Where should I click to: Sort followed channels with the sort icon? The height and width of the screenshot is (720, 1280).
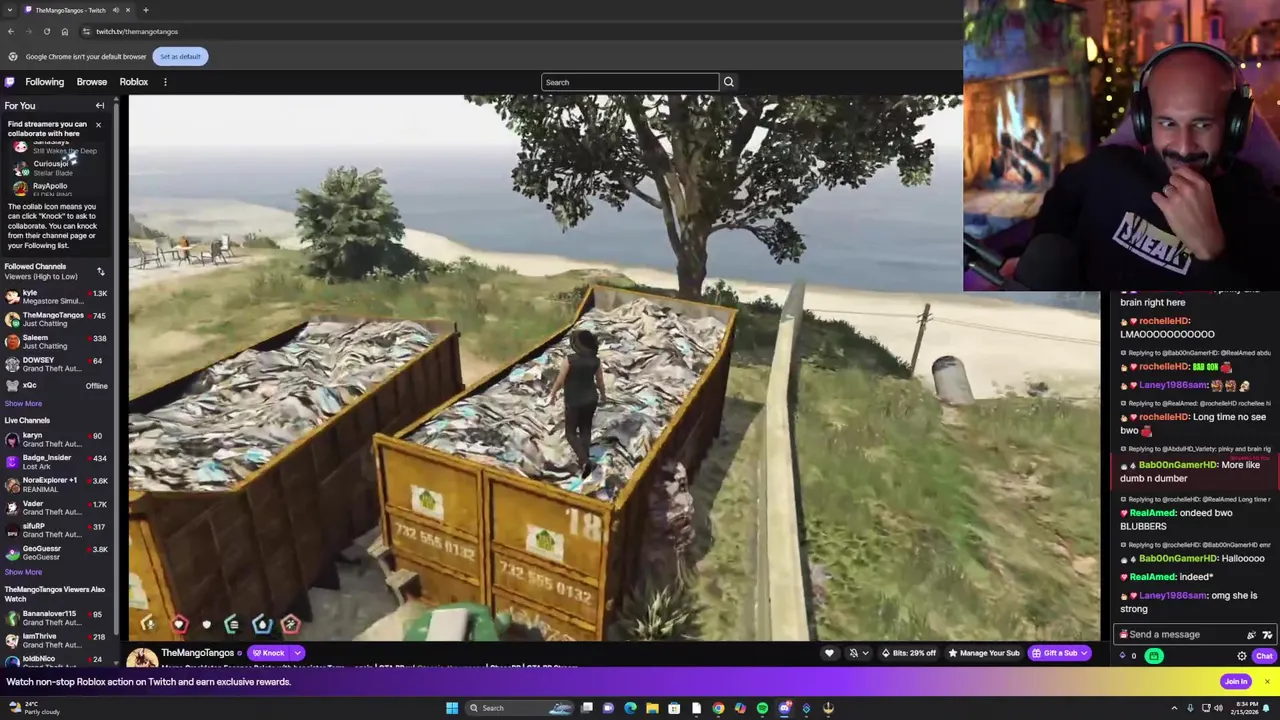(x=100, y=272)
